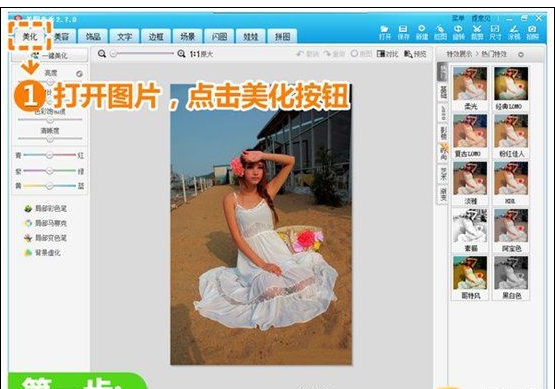Select the 局部变色笔 tool
555x389 pixels.
click(x=45, y=238)
